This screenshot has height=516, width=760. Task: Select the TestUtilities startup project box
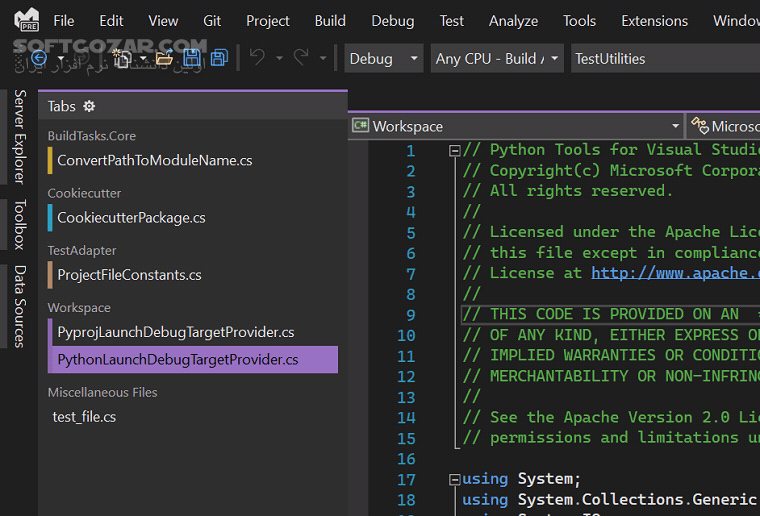[x=665, y=59]
